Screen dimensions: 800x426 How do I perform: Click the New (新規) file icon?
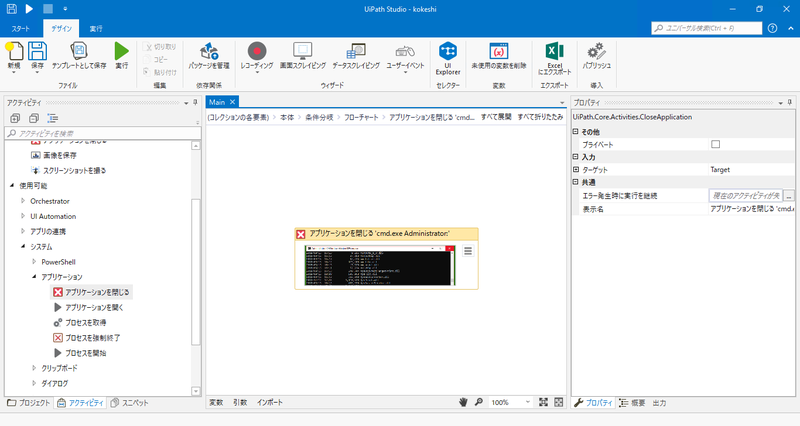pos(14,52)
